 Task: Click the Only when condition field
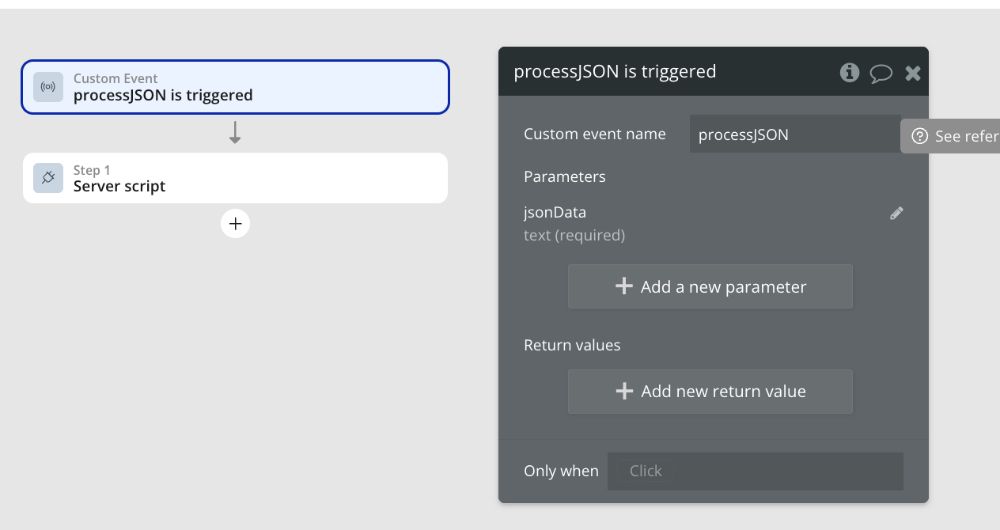pyautogui.click(x=755, y=471)
